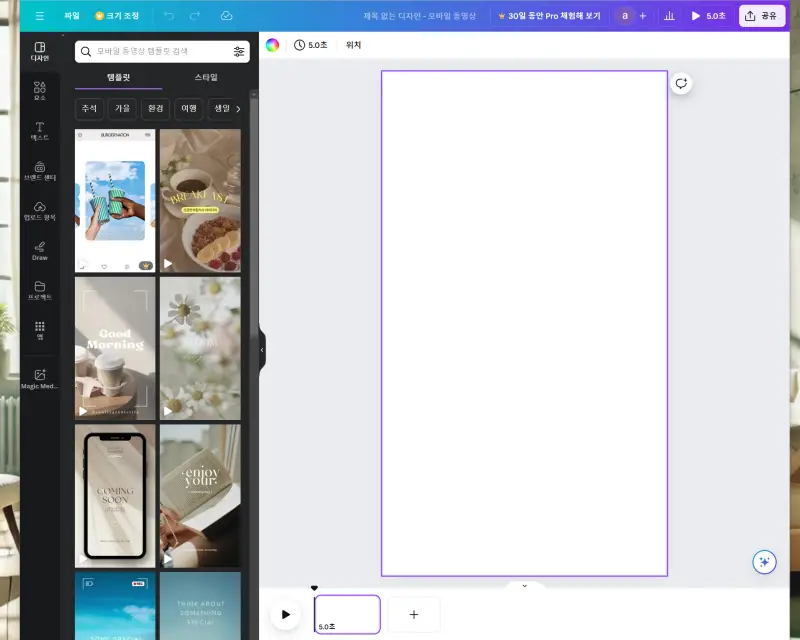The height and width of the screenshot is (640, 800).
Task: Select the 여행 category chip
Action: pyautogui.click(x=189, y=108)
